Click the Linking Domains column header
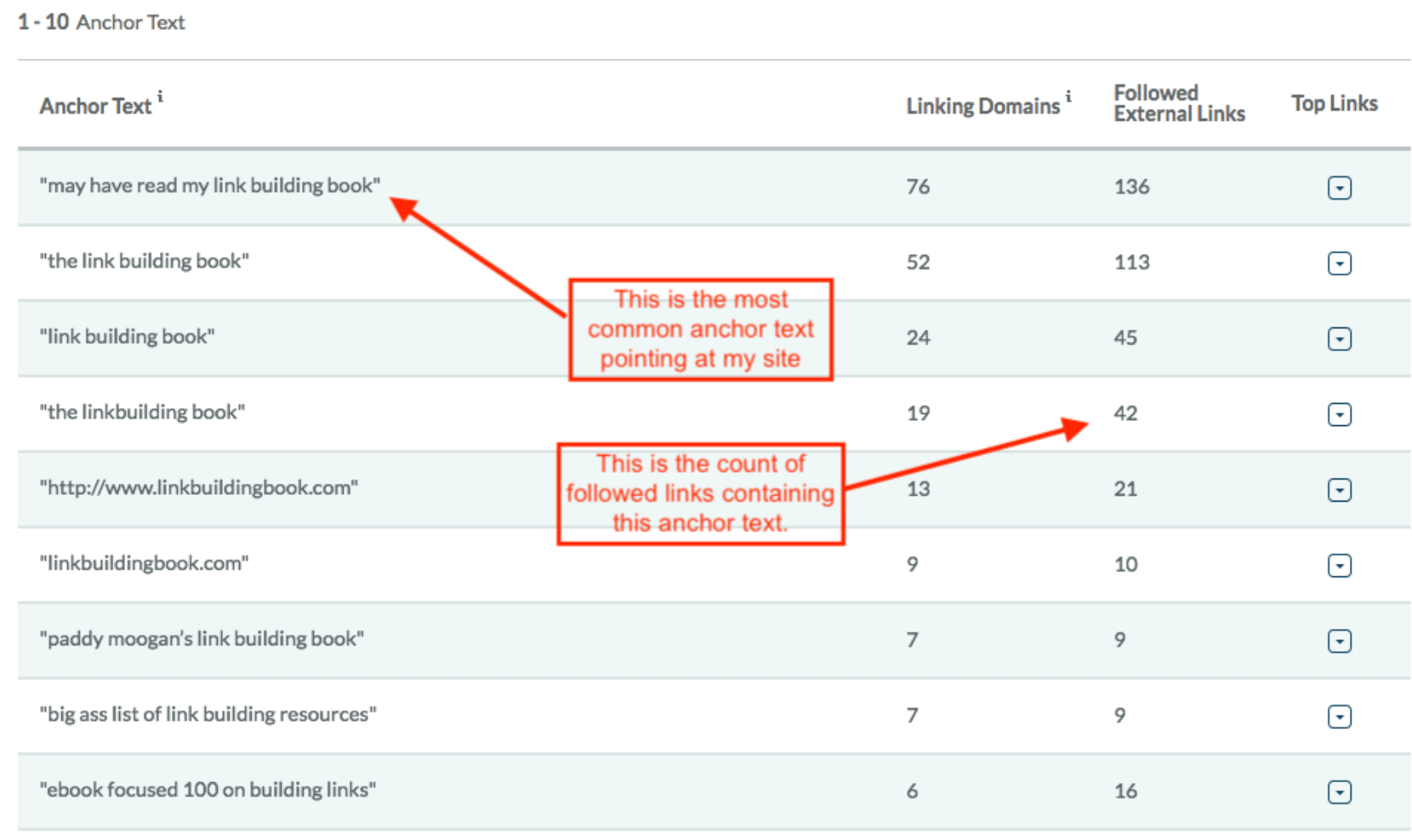1412x840 pixels. (x=982, y=106)
